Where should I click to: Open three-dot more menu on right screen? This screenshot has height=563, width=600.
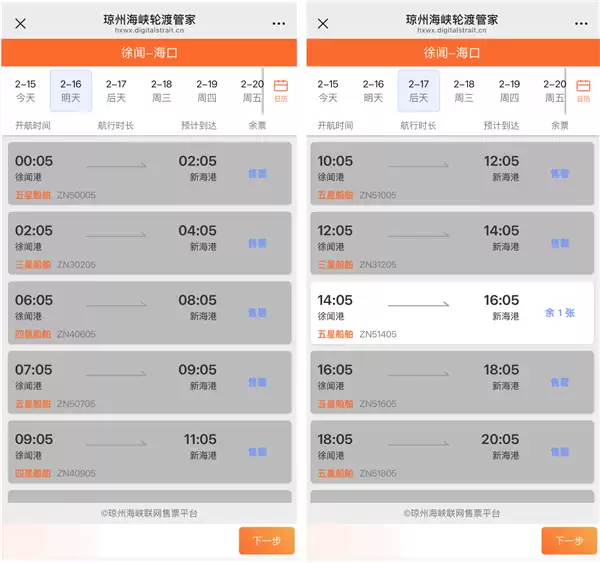(x=580, y=24)
